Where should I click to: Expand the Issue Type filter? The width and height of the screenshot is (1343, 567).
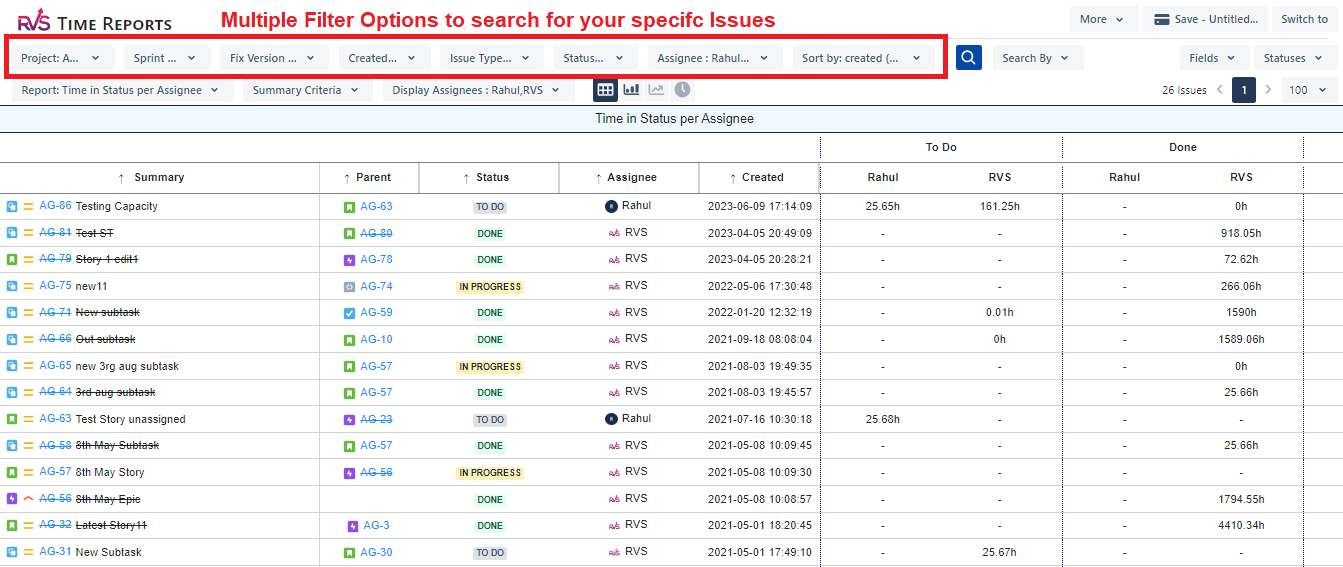490,58
